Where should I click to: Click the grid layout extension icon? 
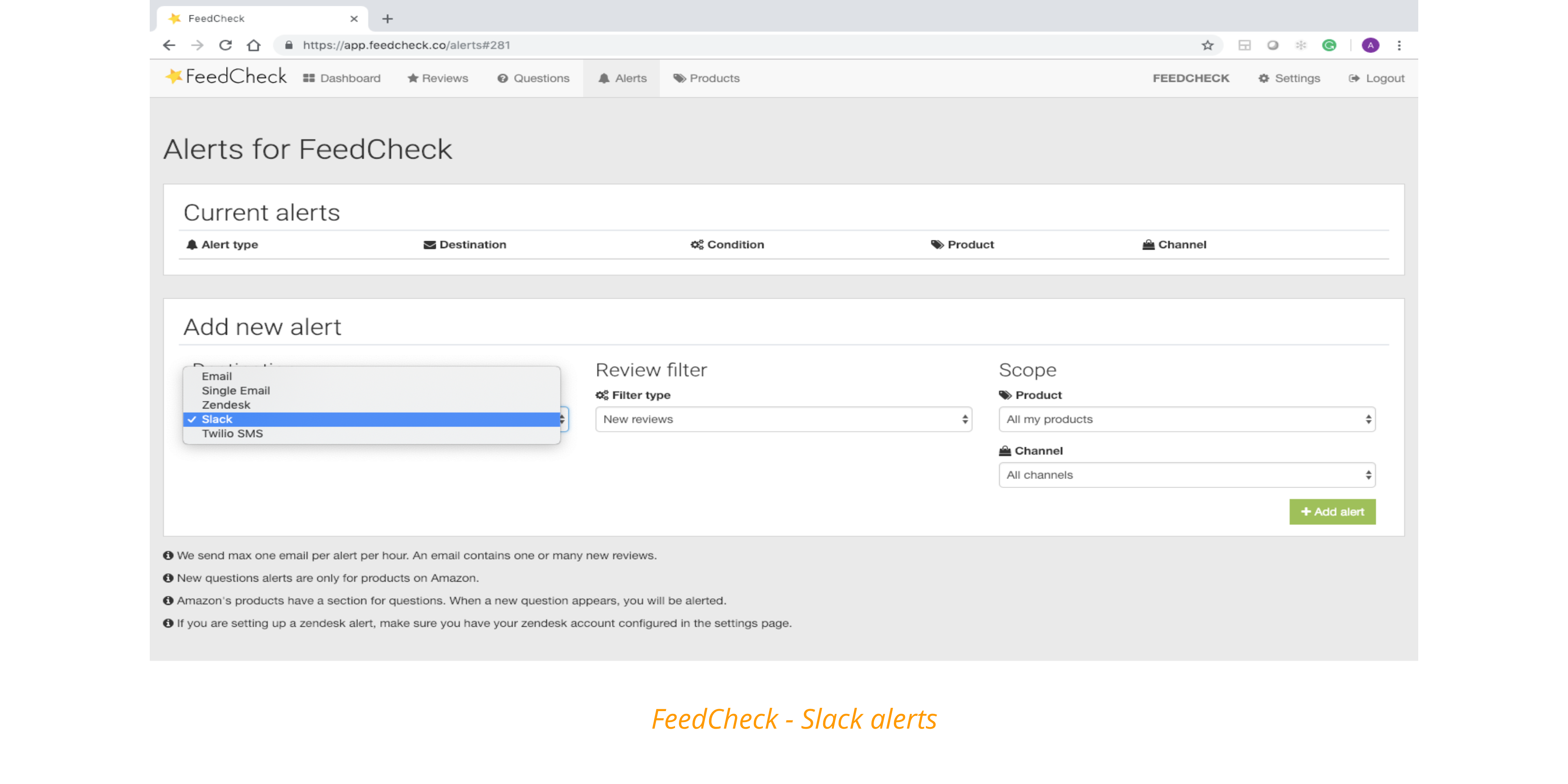point(1244,45)
